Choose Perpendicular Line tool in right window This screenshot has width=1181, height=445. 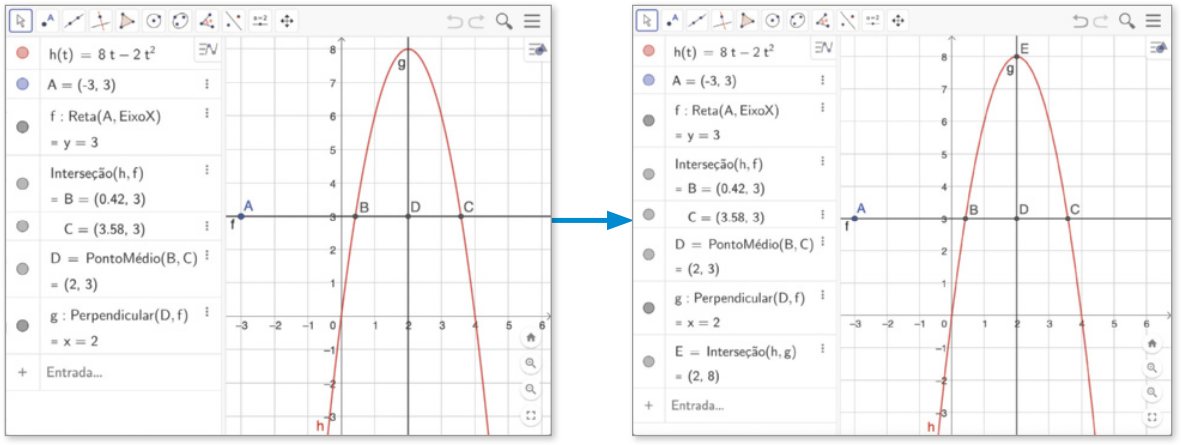pyautogui.click(x=722, y=21)
